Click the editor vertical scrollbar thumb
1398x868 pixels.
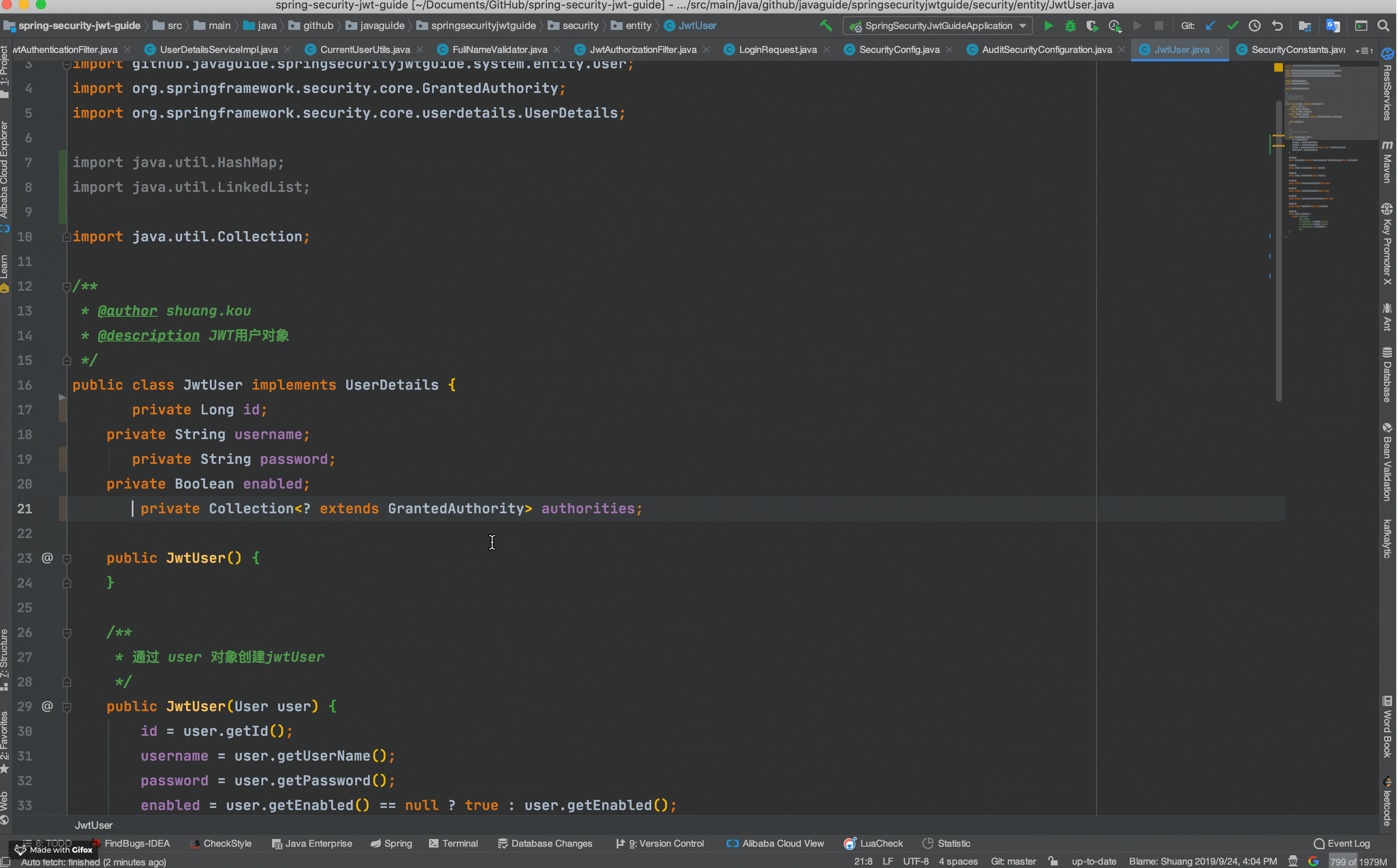click(x=1279, y=250)
